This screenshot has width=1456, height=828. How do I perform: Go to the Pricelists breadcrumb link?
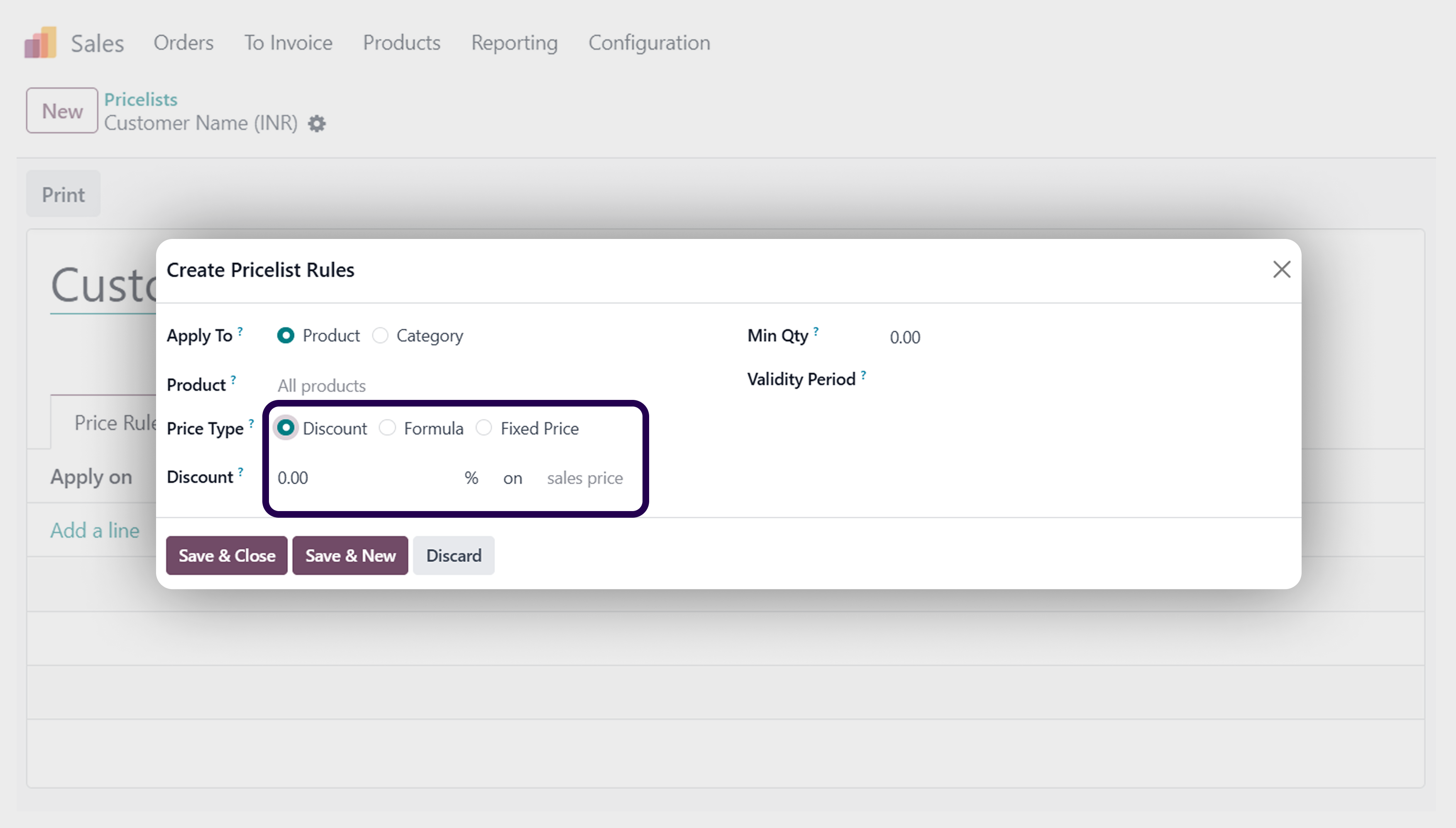tap(141, 100)
